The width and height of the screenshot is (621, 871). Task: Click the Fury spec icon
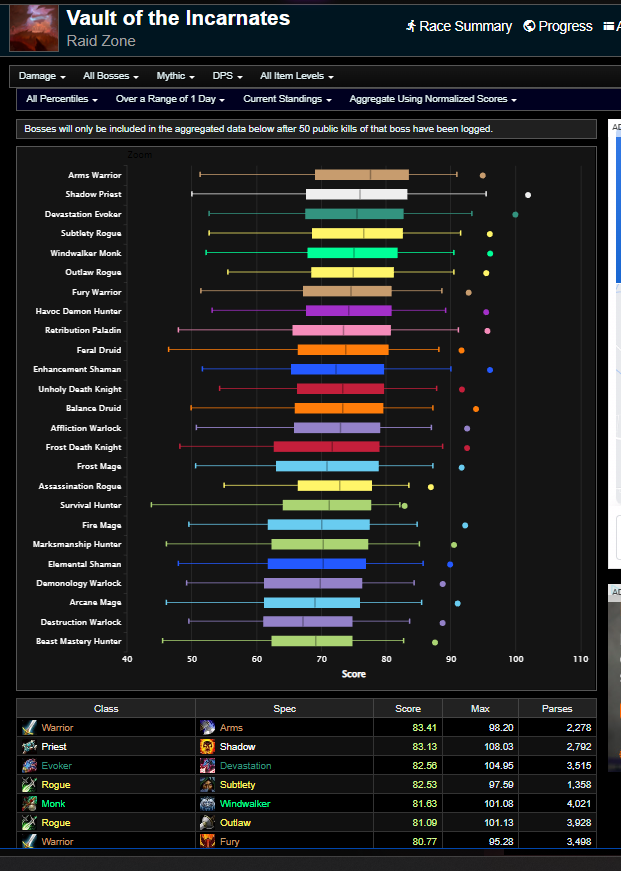click(x=207, y=840)
